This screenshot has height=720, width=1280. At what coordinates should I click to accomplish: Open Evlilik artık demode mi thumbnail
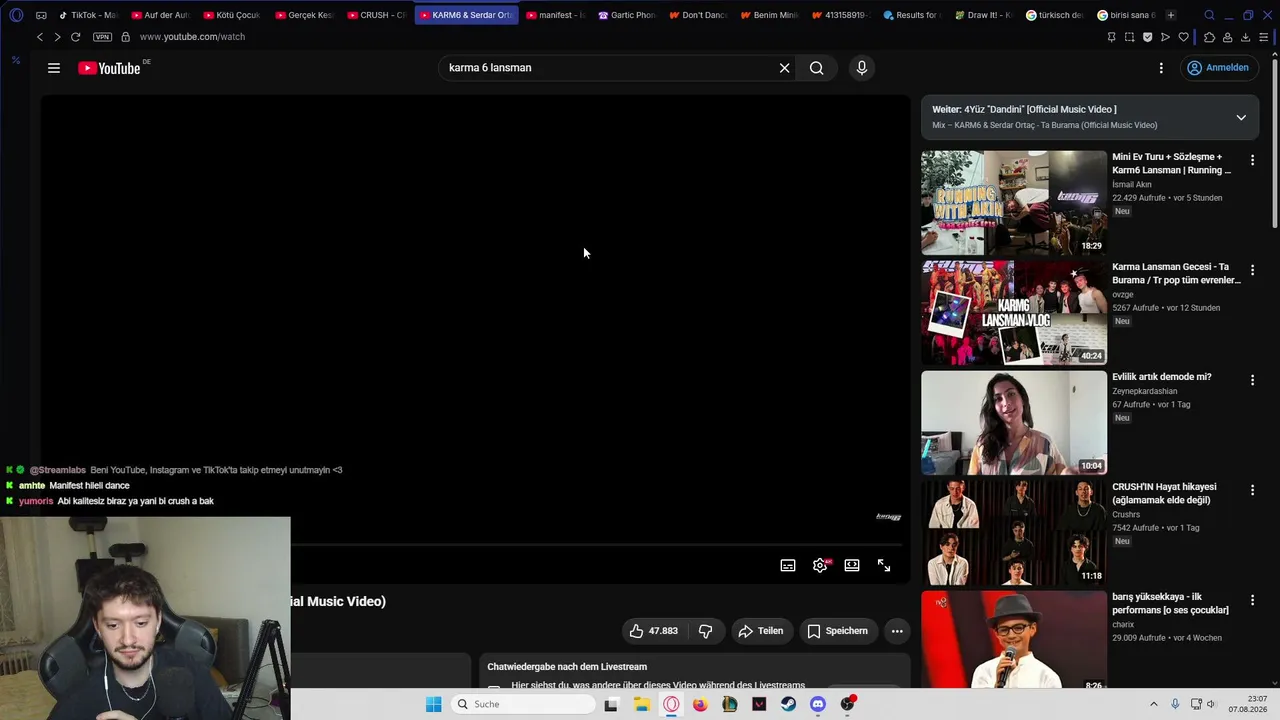(x=1014, y=423)
